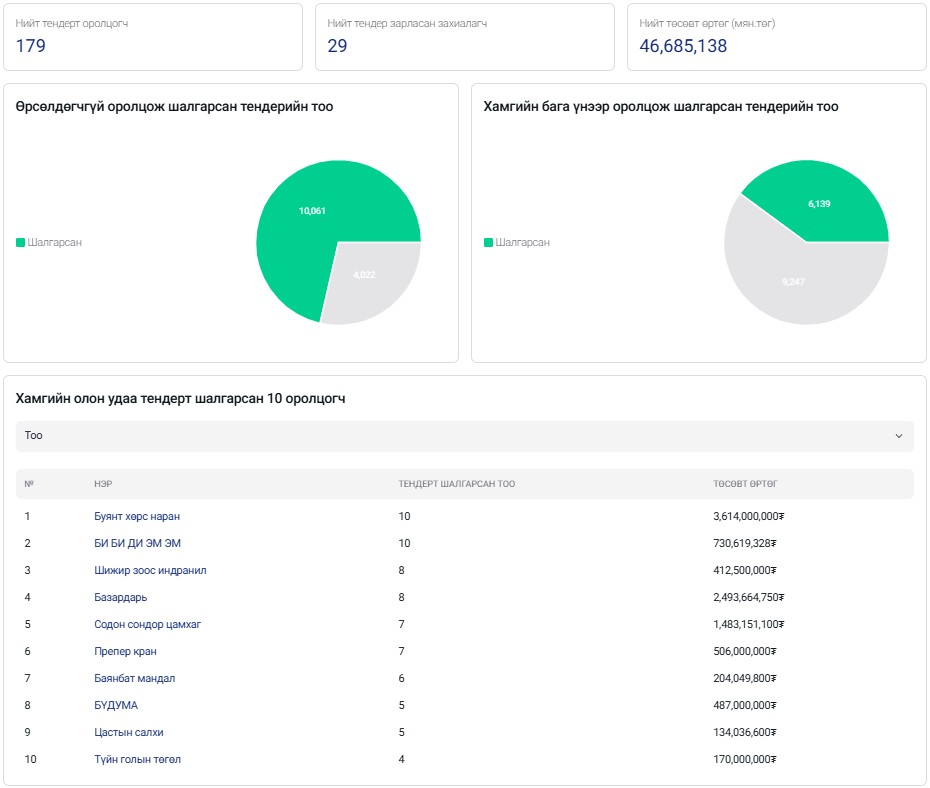Click the dropdown chevron arrow icon
This screenshot has width=930, height=788.
coord(898,436)
